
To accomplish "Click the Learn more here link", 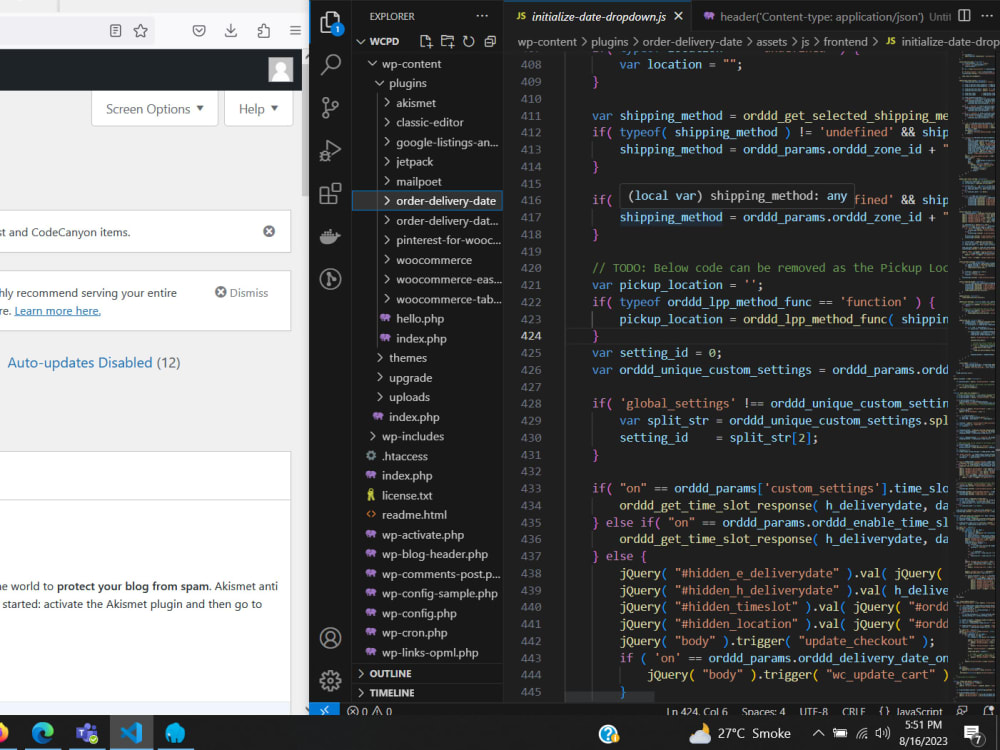I will pos(57,311).
